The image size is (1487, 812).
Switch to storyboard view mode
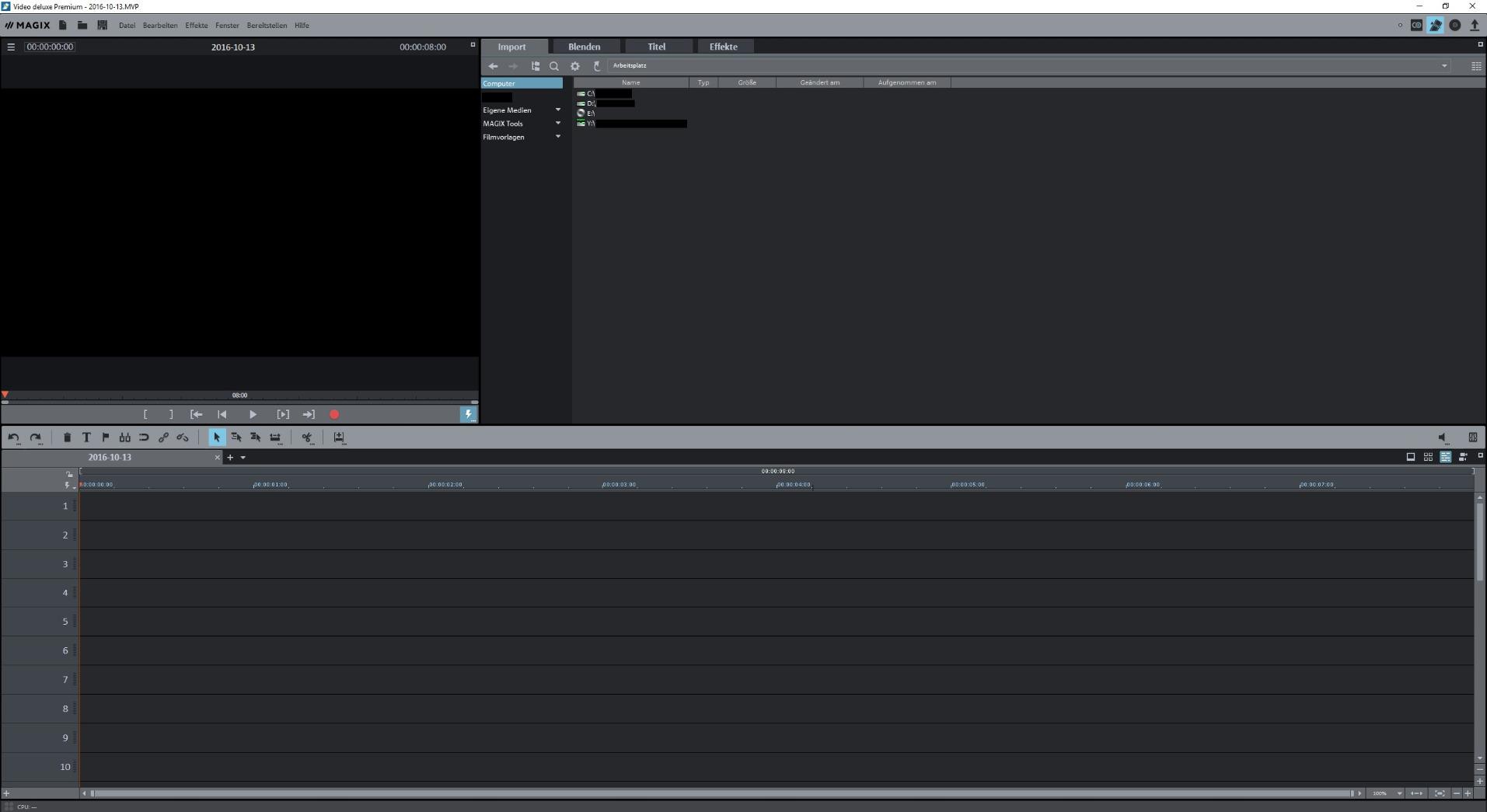point(1411,457)
